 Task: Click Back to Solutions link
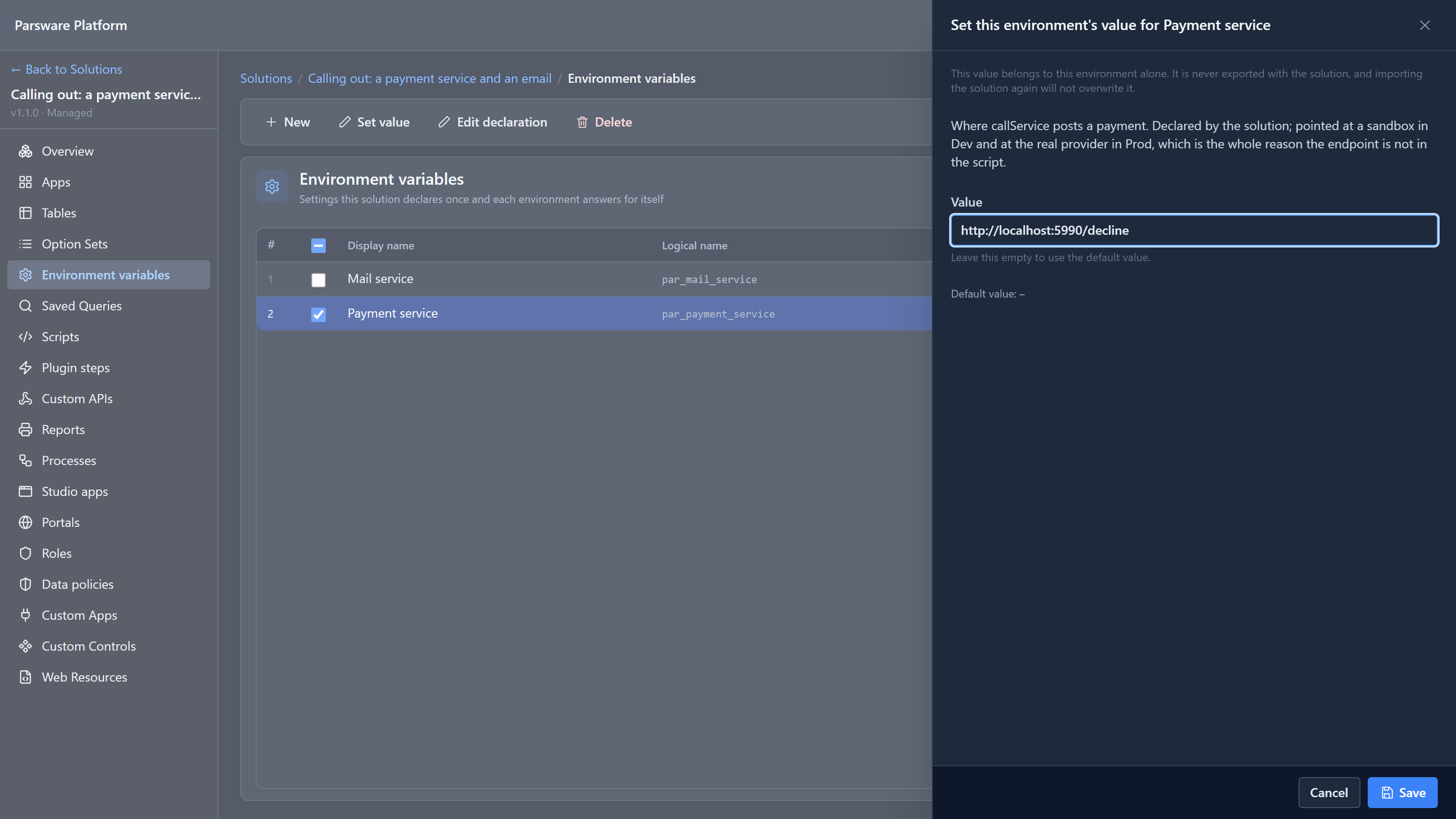(x=67, y=69)
